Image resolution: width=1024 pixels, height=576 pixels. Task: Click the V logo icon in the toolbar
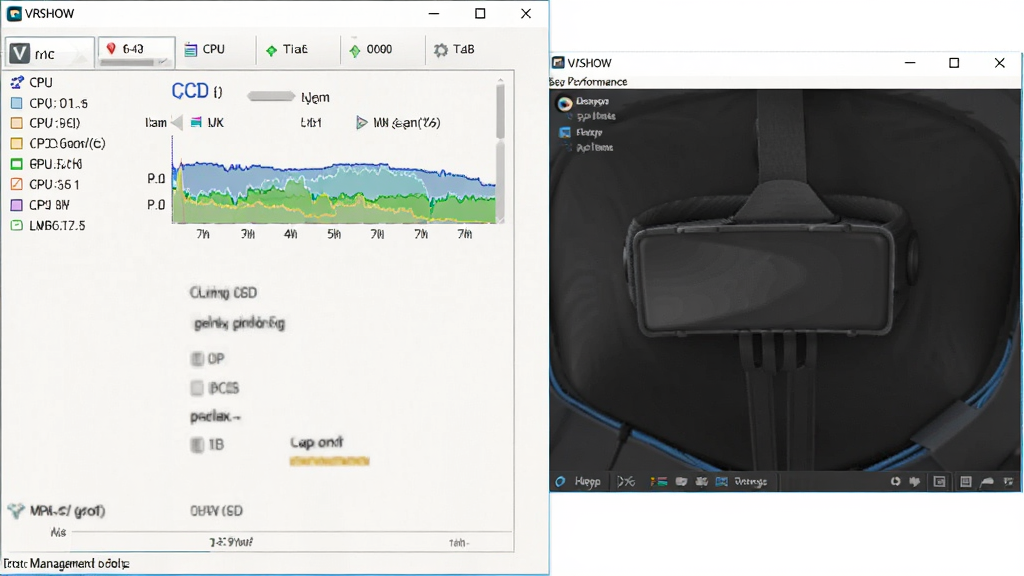pyautogui.click(x=20, y=53)
